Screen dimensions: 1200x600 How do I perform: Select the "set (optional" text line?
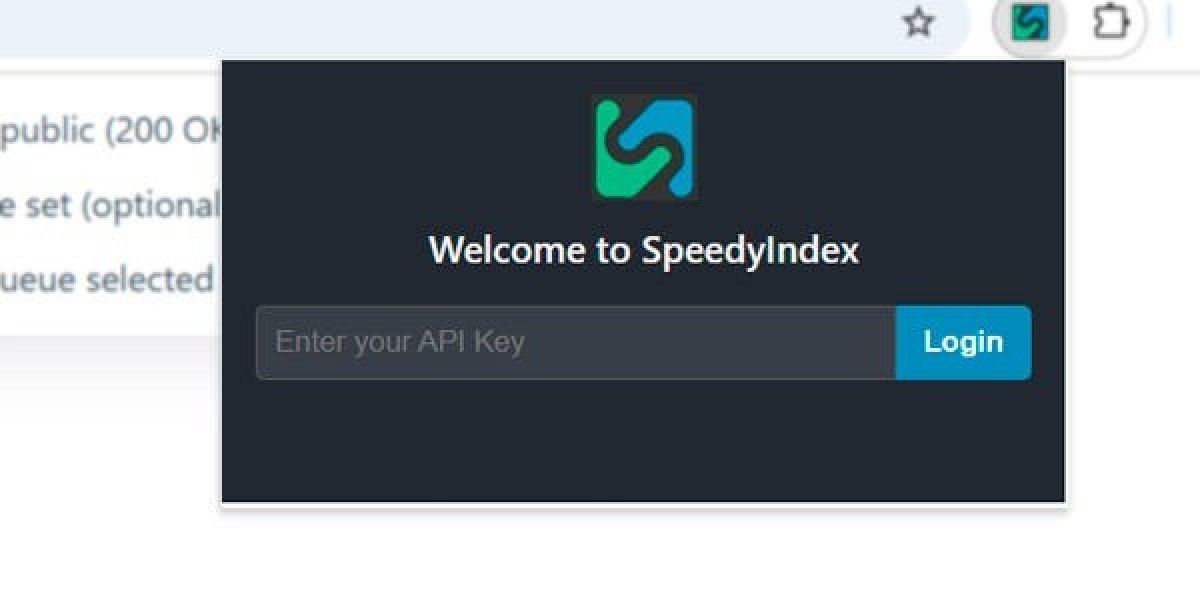tap(110, 206)
